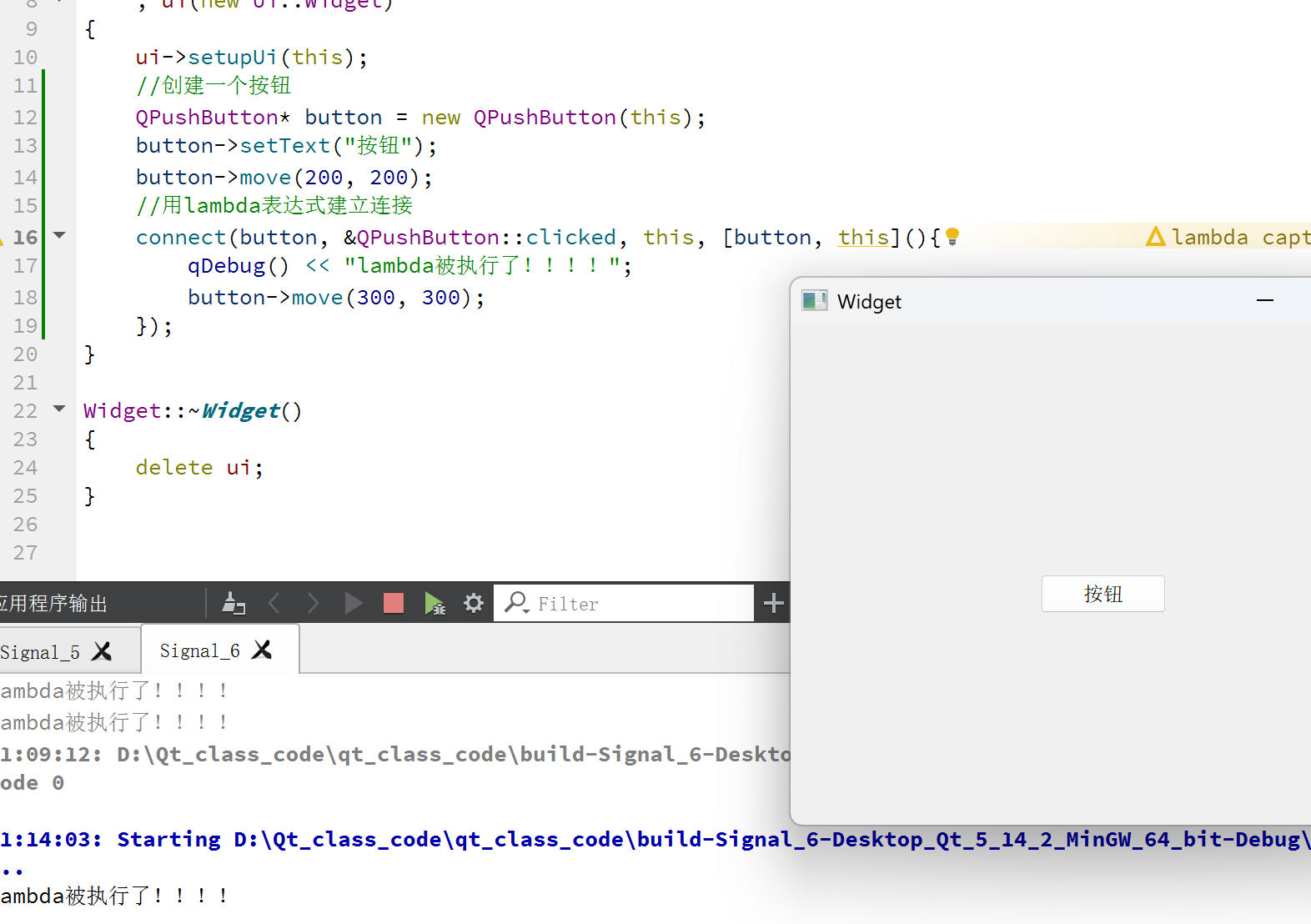1311x924 pixels.
Task: Click setText on line 13
Action: 285,146
